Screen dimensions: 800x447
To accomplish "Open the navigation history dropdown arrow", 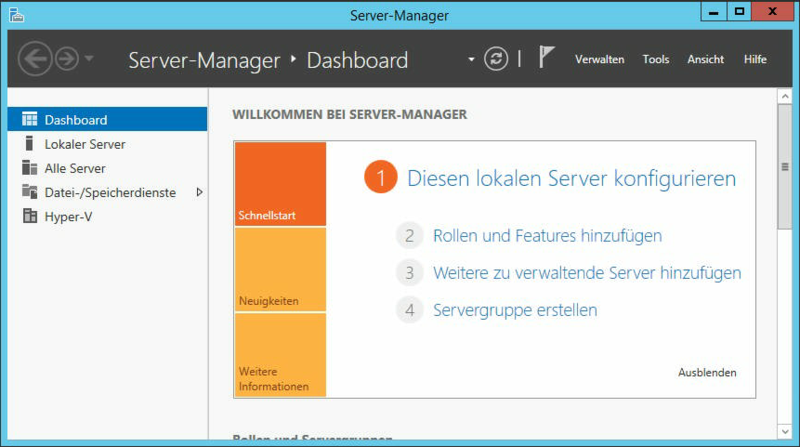I will 89,59.
